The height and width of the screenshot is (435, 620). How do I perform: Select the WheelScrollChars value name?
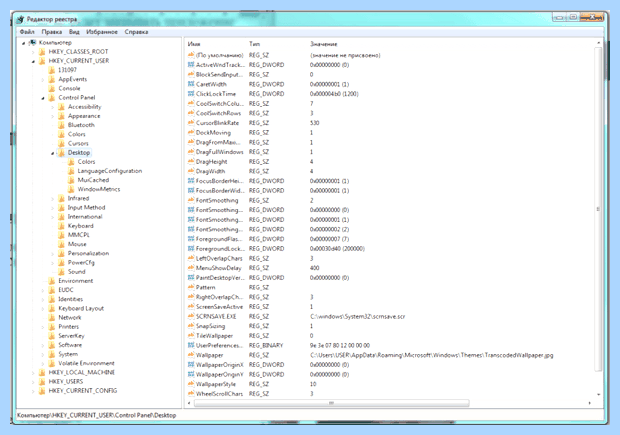(x=219, y=394)
